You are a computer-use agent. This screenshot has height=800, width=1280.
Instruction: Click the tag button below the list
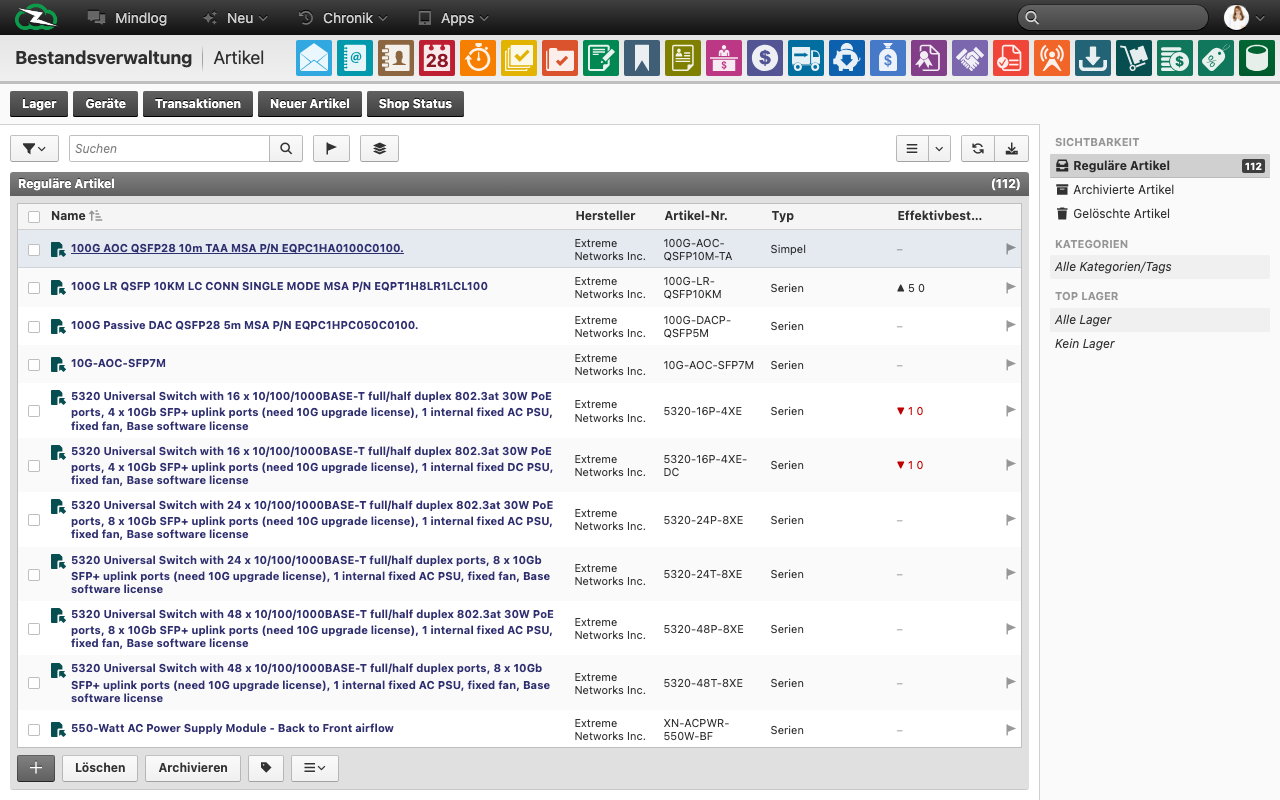point(266,768)
